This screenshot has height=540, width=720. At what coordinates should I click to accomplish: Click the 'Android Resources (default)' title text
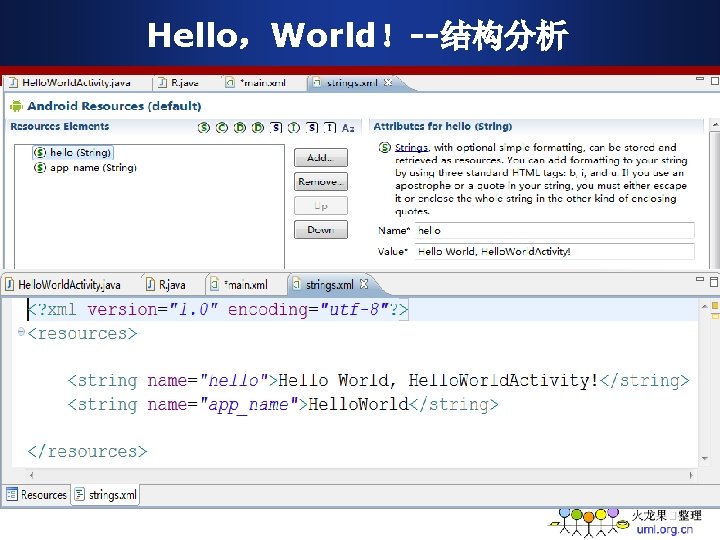click(x=114, y=106)
